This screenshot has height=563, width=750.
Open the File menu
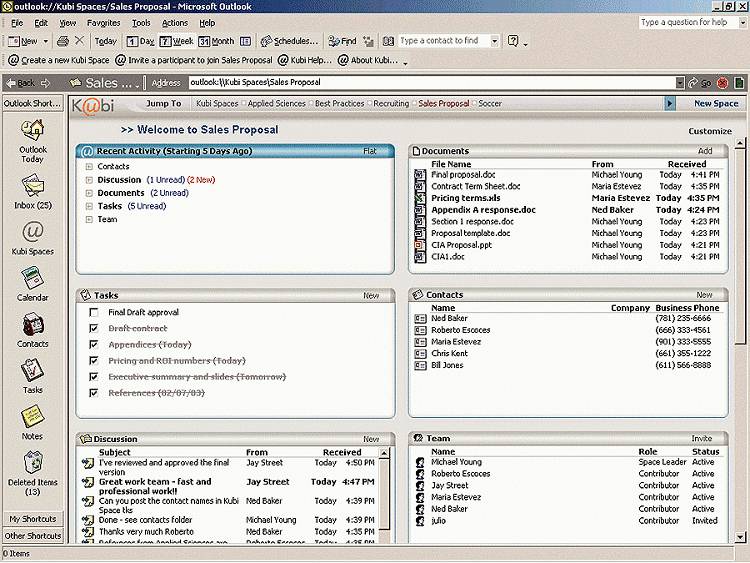[x=17, y=22]
